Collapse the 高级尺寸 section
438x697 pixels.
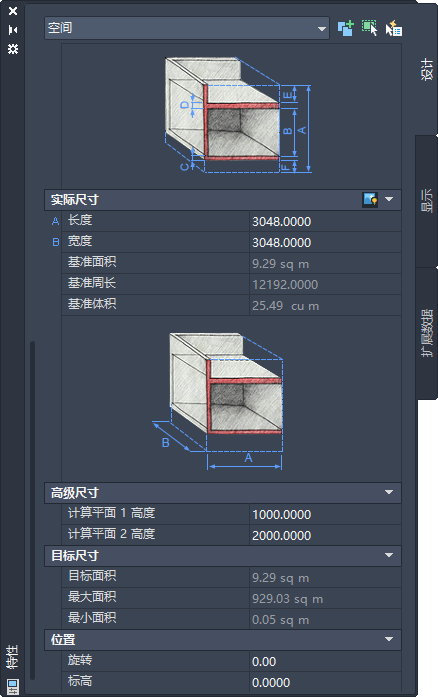[x=389, y=493]
